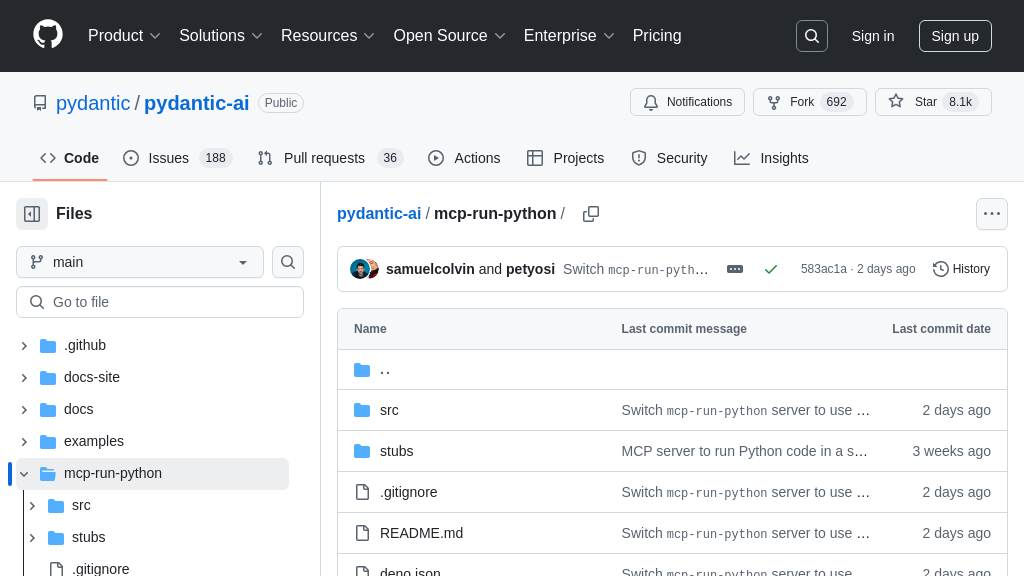View commit History

click(961, 269)
